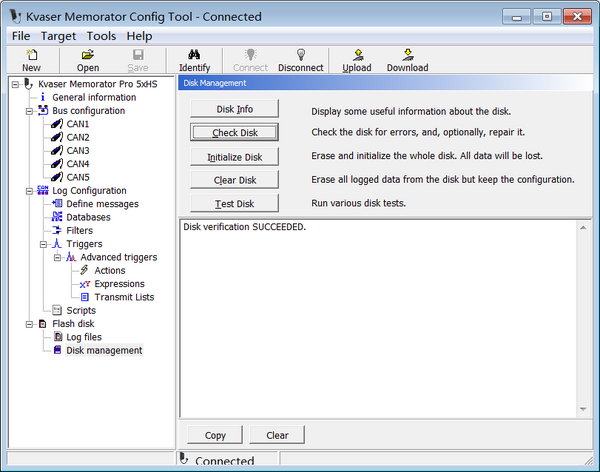Click the Initialize Disk button
The image size is (600, 472).
point(234,157)
